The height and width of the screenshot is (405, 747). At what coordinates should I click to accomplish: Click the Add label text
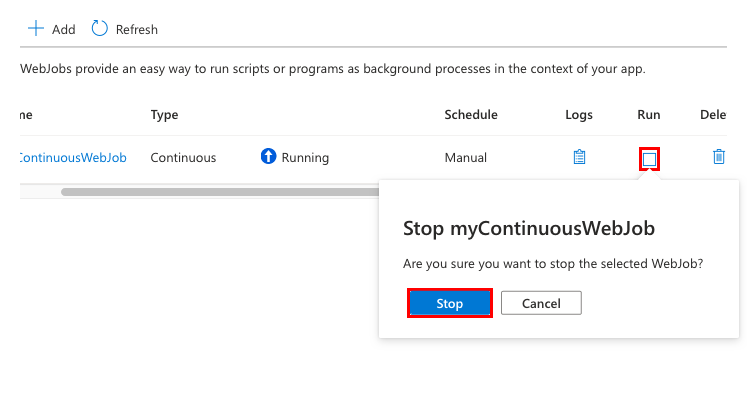coord(63,30)
